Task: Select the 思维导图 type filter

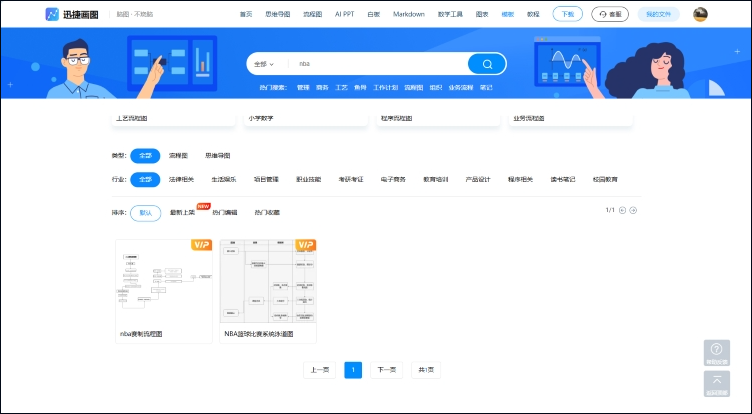Action: (217, 156)
